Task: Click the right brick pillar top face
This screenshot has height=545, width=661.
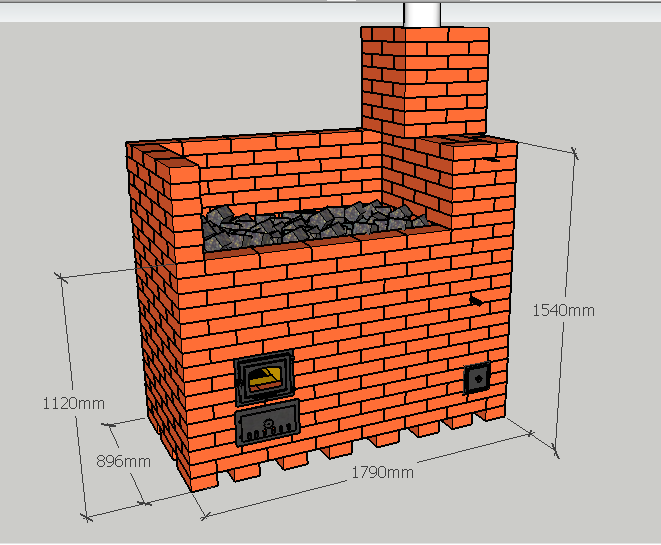Action: [478, 147]
